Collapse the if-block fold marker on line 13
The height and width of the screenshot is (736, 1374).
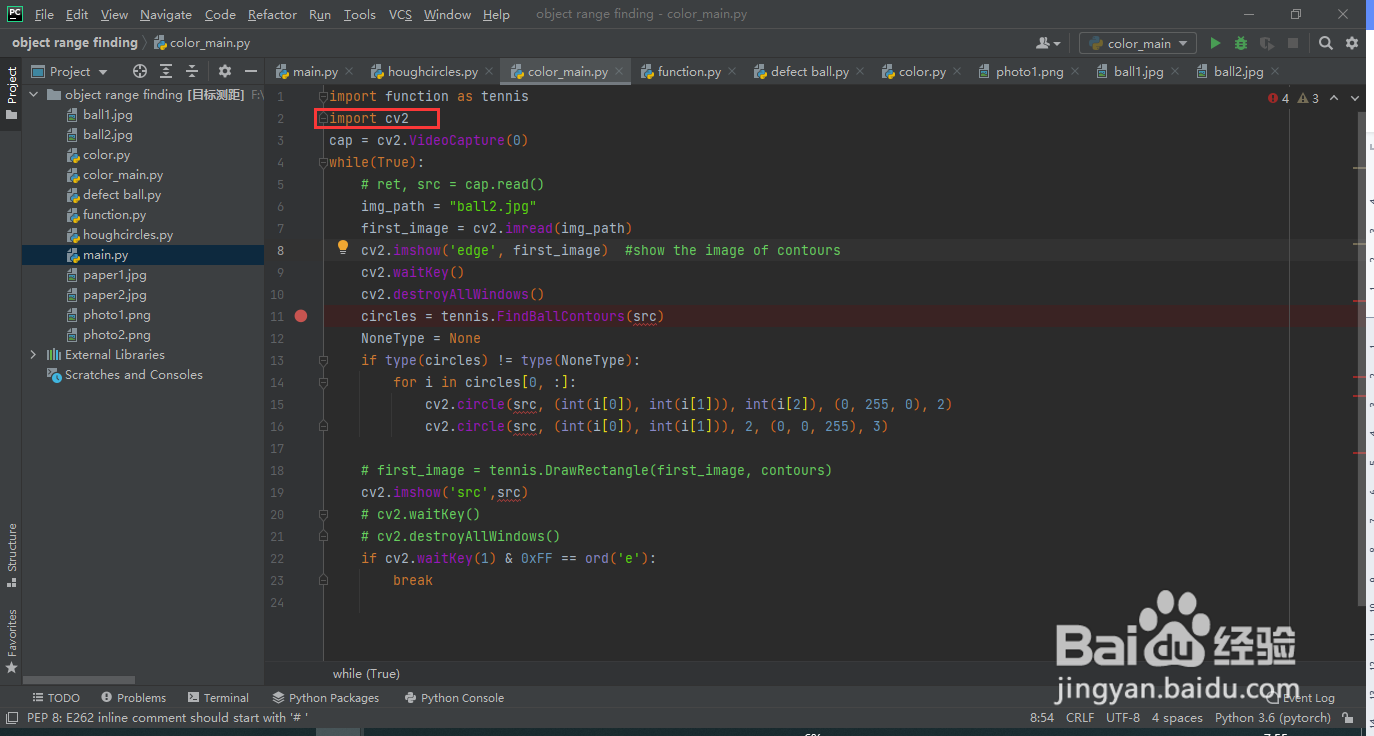click(323, 360)
